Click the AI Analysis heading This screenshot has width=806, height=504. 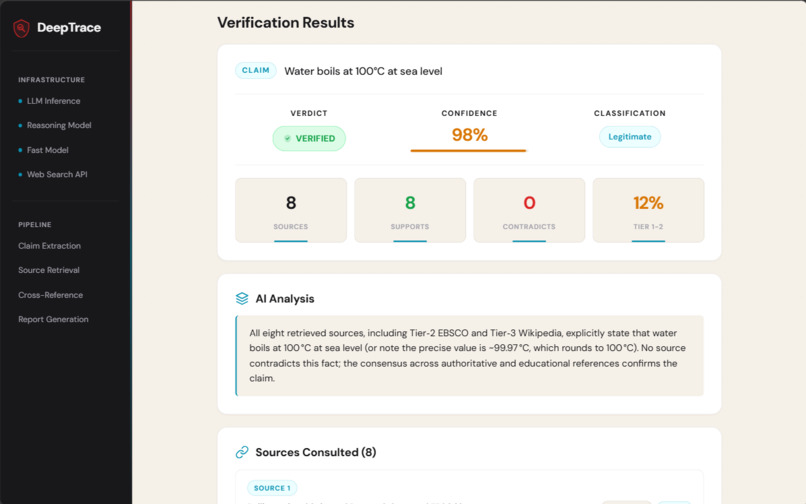point(285,299)
